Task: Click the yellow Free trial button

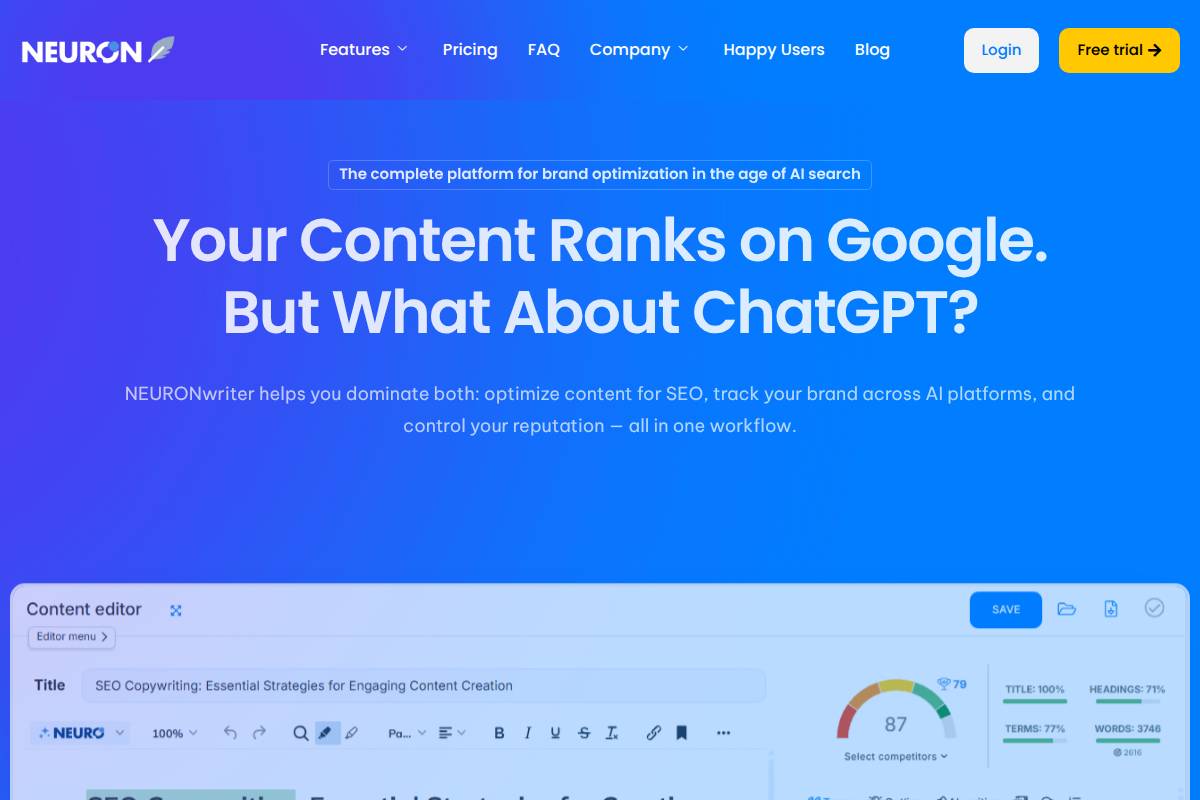Action: (x=1119, y=50)
